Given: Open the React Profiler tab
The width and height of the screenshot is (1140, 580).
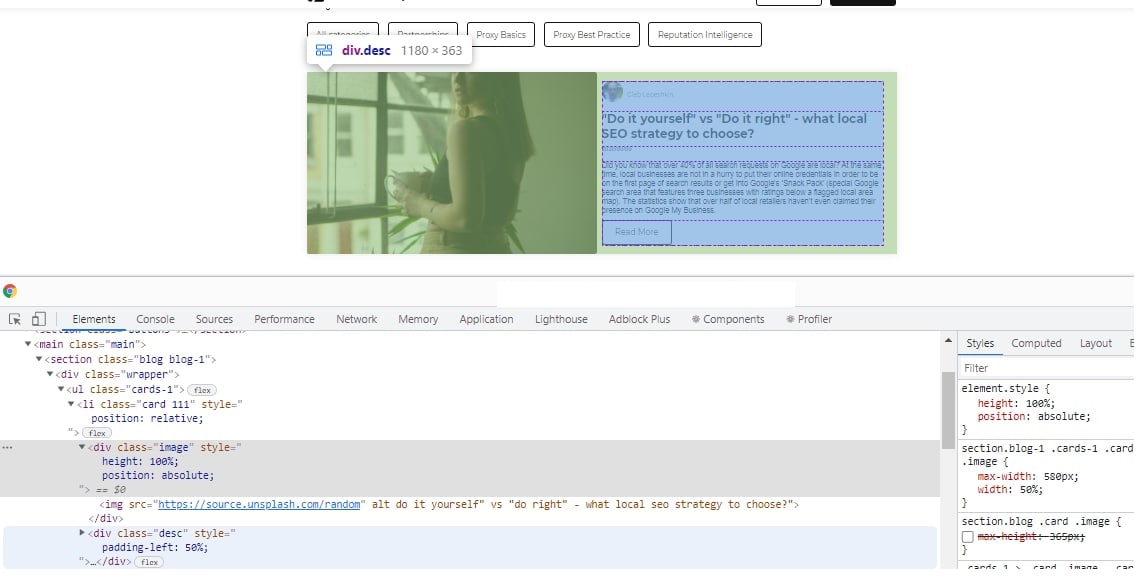Looking at the screenshot, I should coord(808,319).
